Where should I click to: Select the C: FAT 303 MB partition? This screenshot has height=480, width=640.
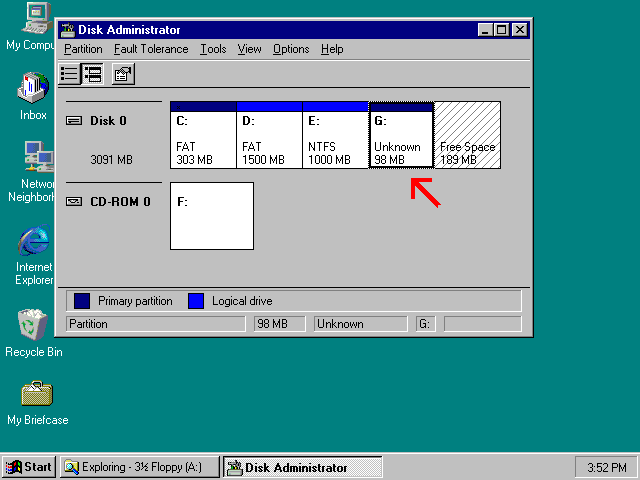click(203, 135)
